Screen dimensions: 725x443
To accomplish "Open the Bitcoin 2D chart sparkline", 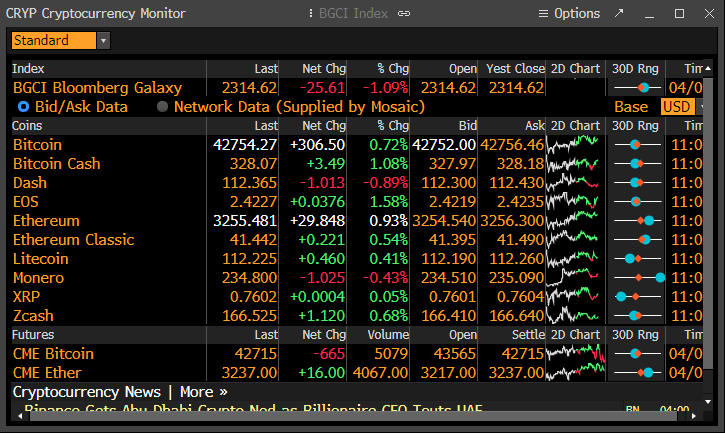I will click(x=577, y=145).
